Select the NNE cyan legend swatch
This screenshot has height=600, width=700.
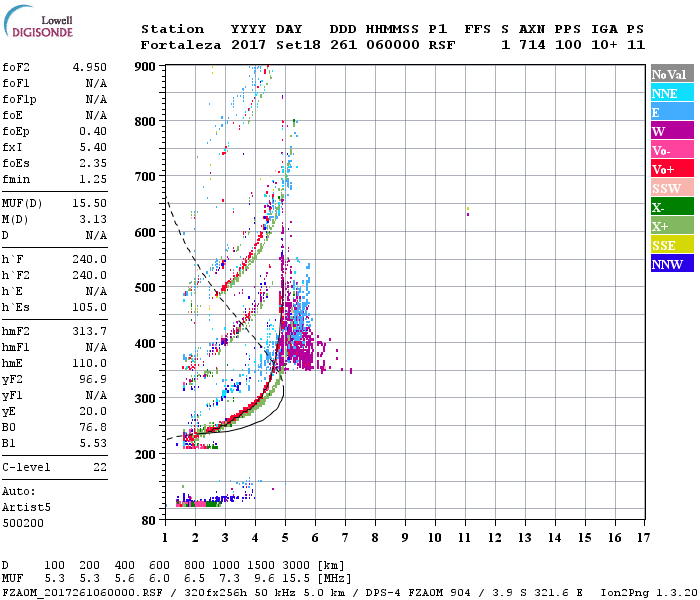pos(672,93)
